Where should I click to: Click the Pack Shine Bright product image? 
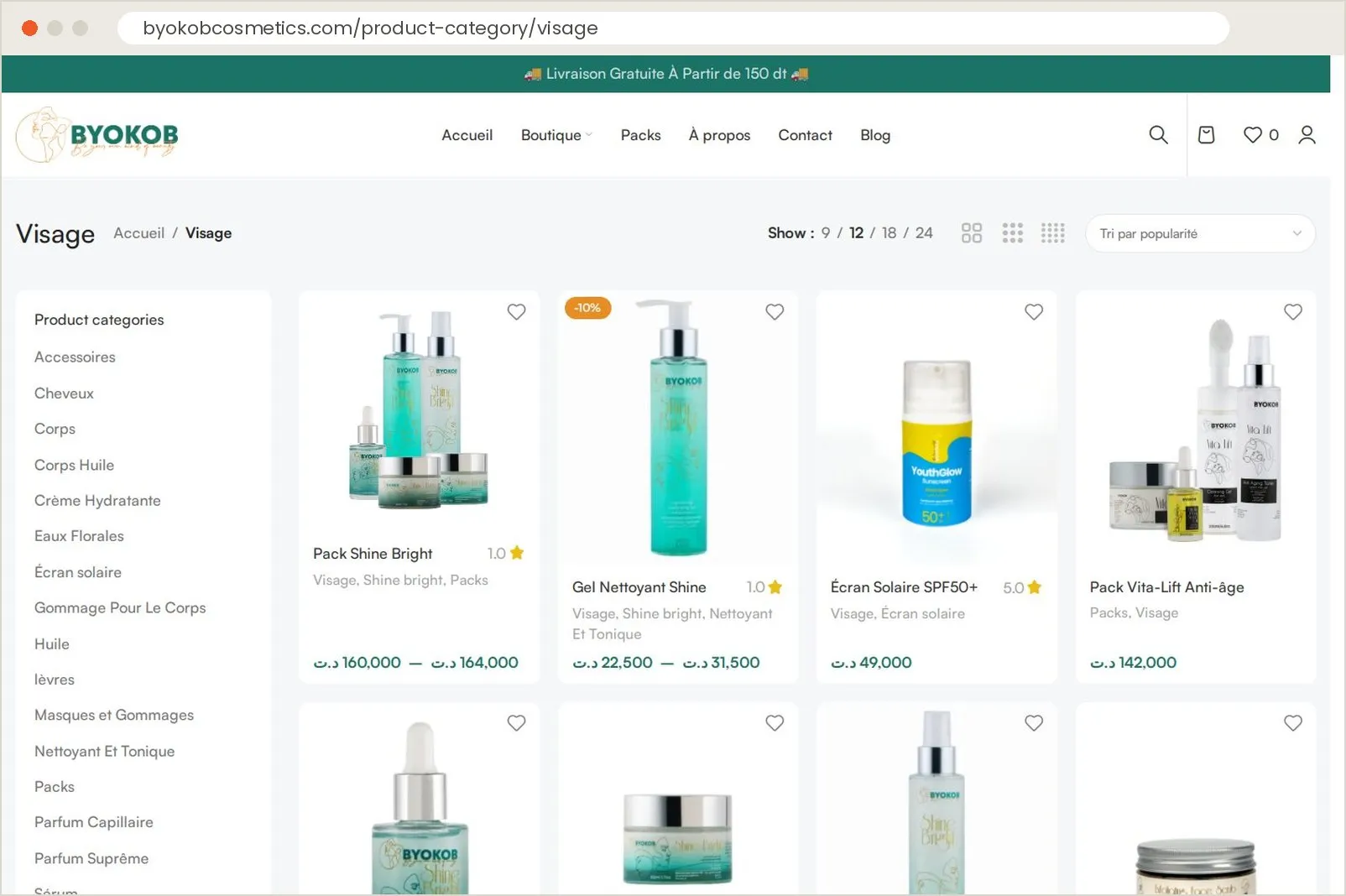click(x=419, y=409)
